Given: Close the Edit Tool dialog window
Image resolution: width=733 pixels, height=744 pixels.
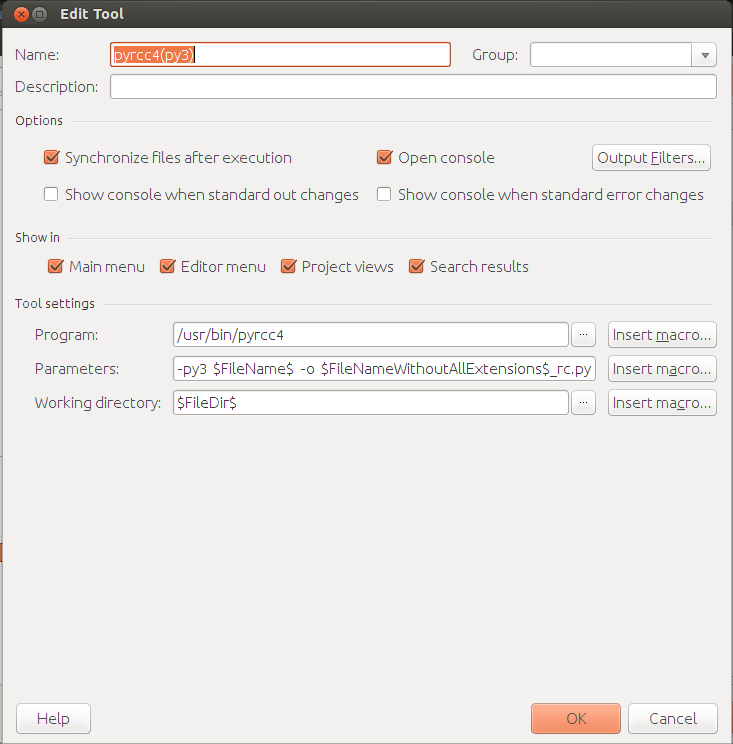Looking at the screenshot, I should (16, 15).
